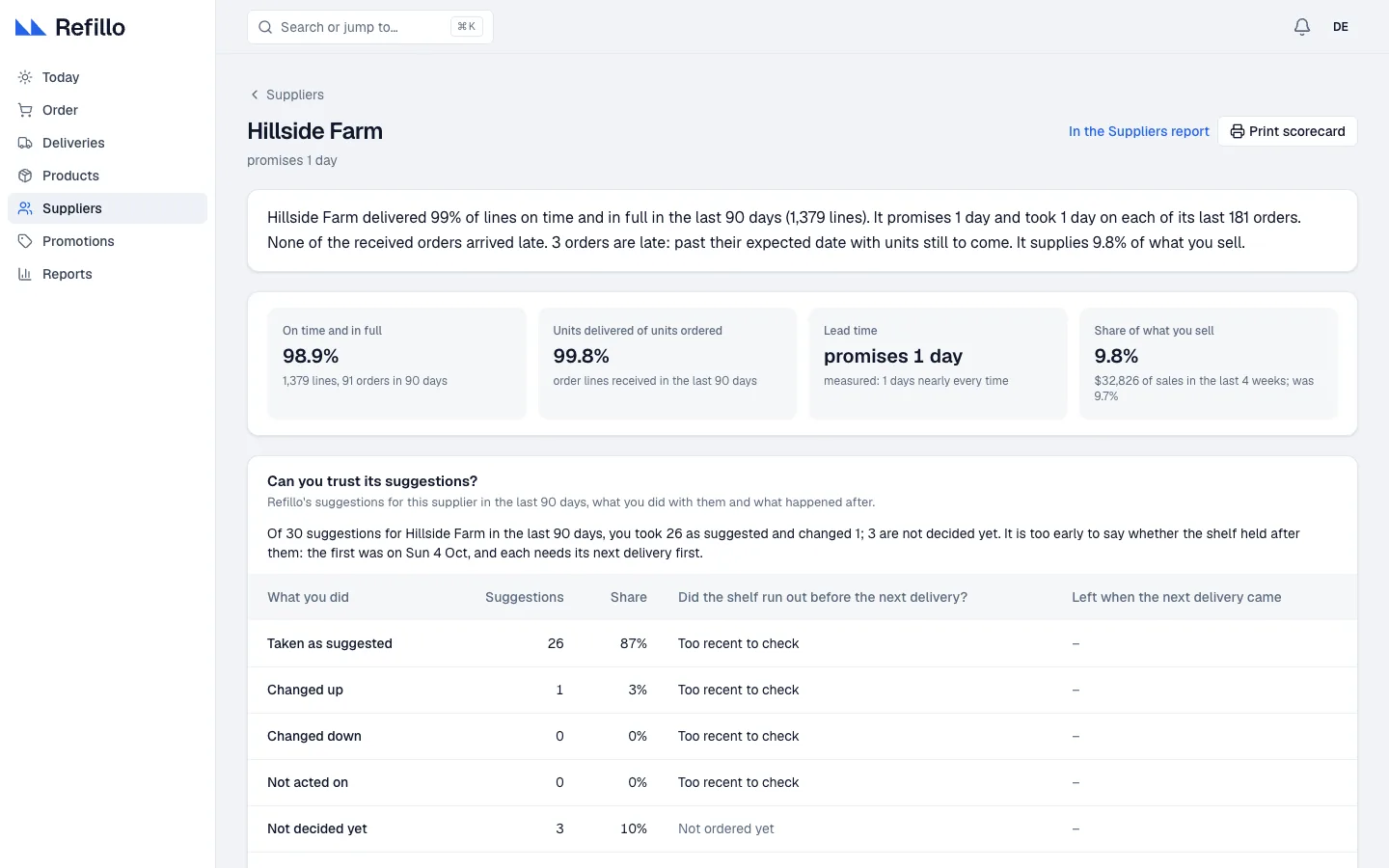Image resolution: width=1389 pixels, height=868 pixels.
Task: Click the Order cart icon in sidebar
Action: pos(25,110)
